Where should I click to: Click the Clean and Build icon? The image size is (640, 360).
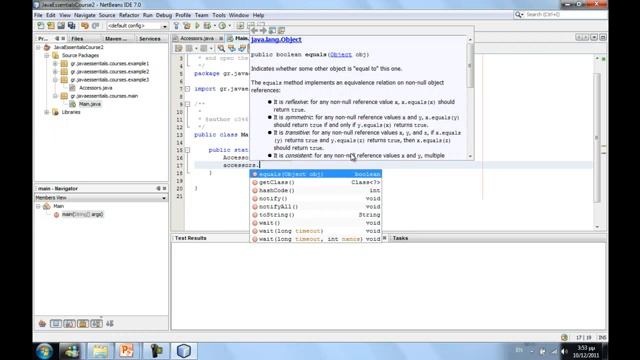pyautogui.click(x=187, y=26)
